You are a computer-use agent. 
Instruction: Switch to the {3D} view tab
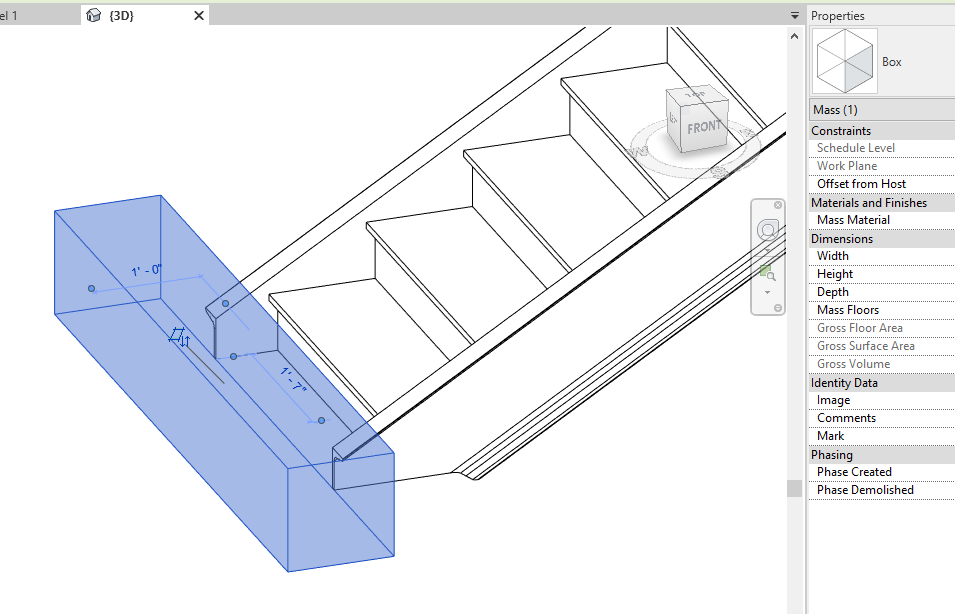pos(145,15)
